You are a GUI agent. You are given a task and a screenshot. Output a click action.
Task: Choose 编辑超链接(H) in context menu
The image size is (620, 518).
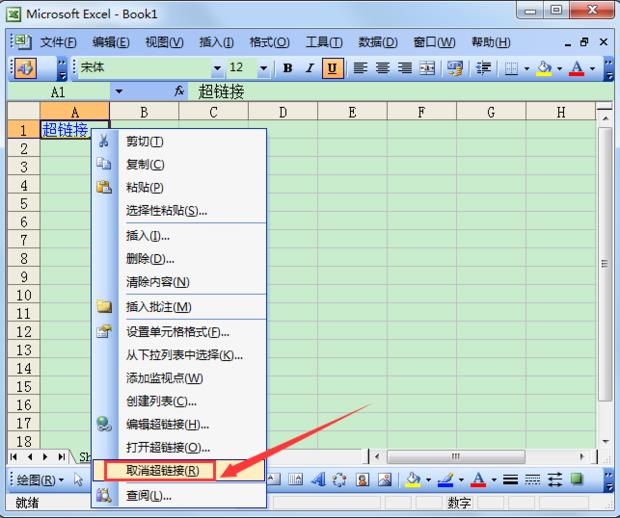click(x=179, y=424)
